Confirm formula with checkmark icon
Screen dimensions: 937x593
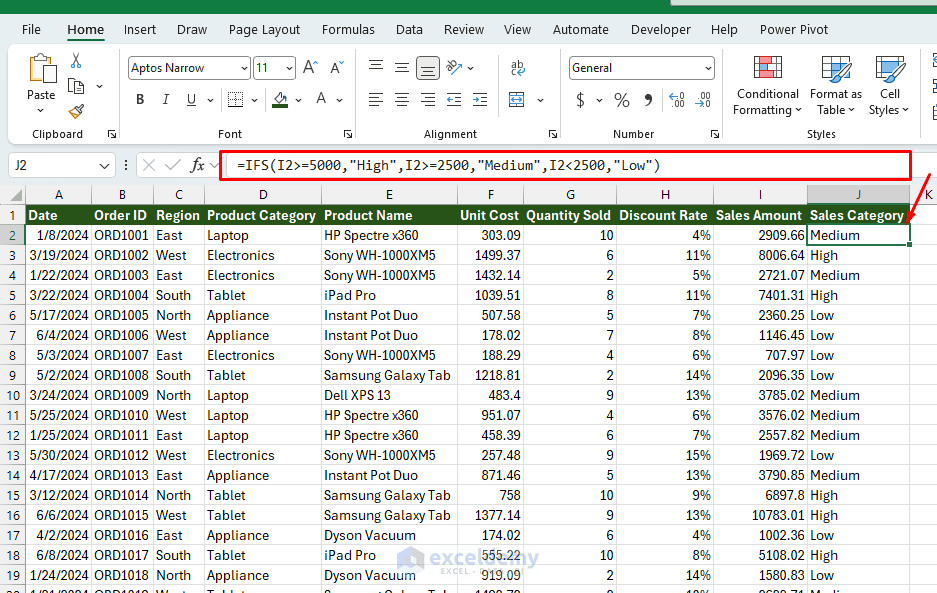click(173, 165)
